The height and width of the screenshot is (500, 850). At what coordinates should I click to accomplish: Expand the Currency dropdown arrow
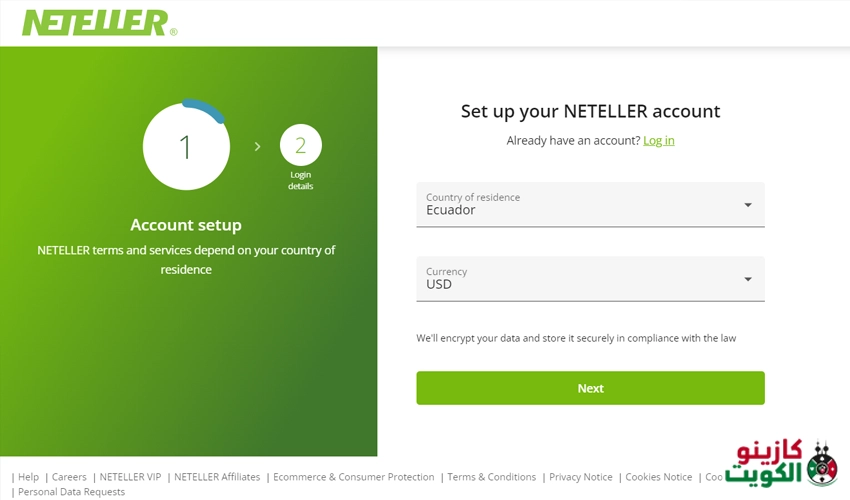748,279
